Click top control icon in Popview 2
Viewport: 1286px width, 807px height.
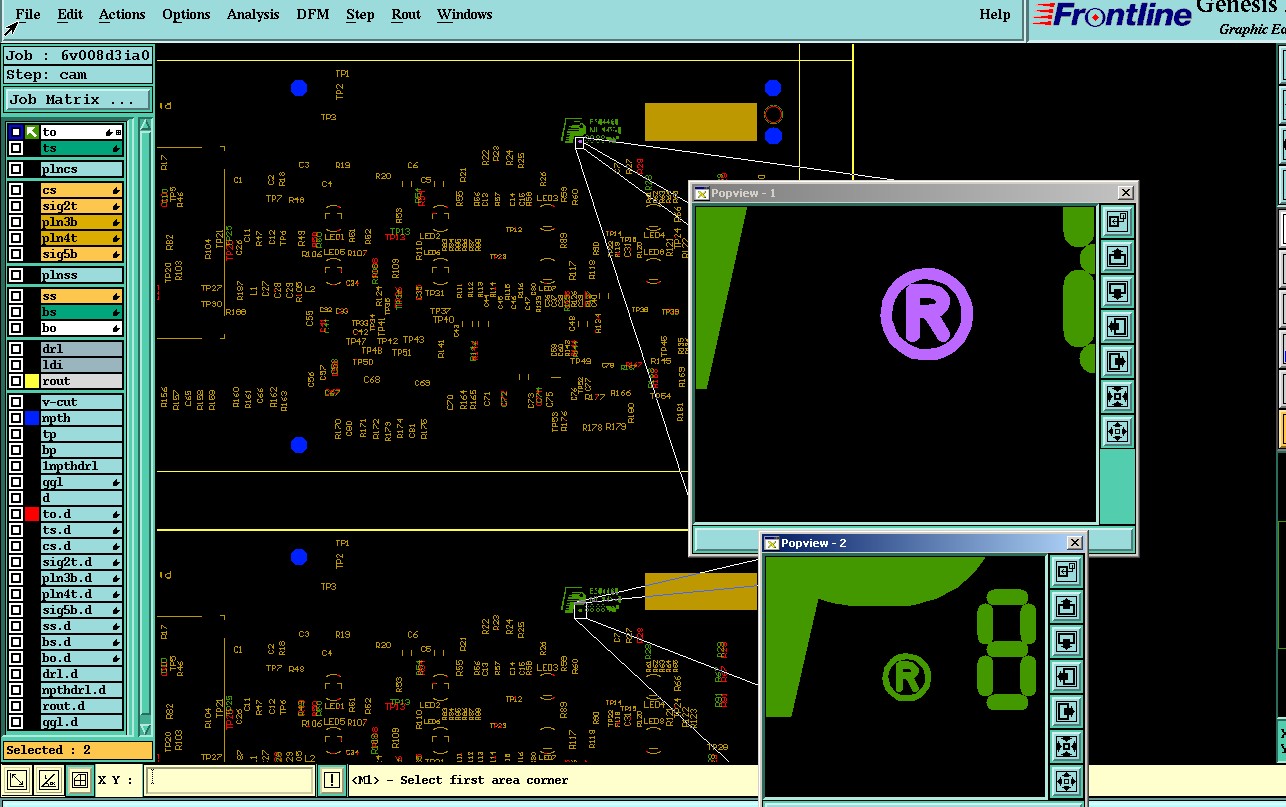pyautogui.click(x=1066, y=571)
